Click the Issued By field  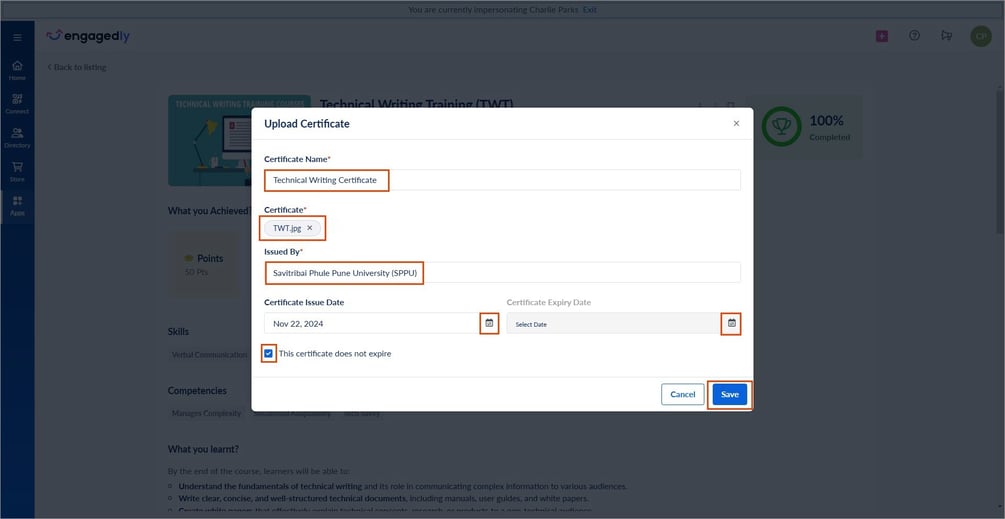(502, 272)
